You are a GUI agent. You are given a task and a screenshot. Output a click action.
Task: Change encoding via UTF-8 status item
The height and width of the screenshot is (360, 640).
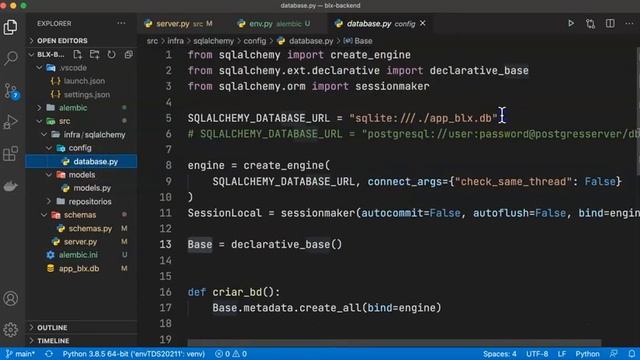(537, 354)
